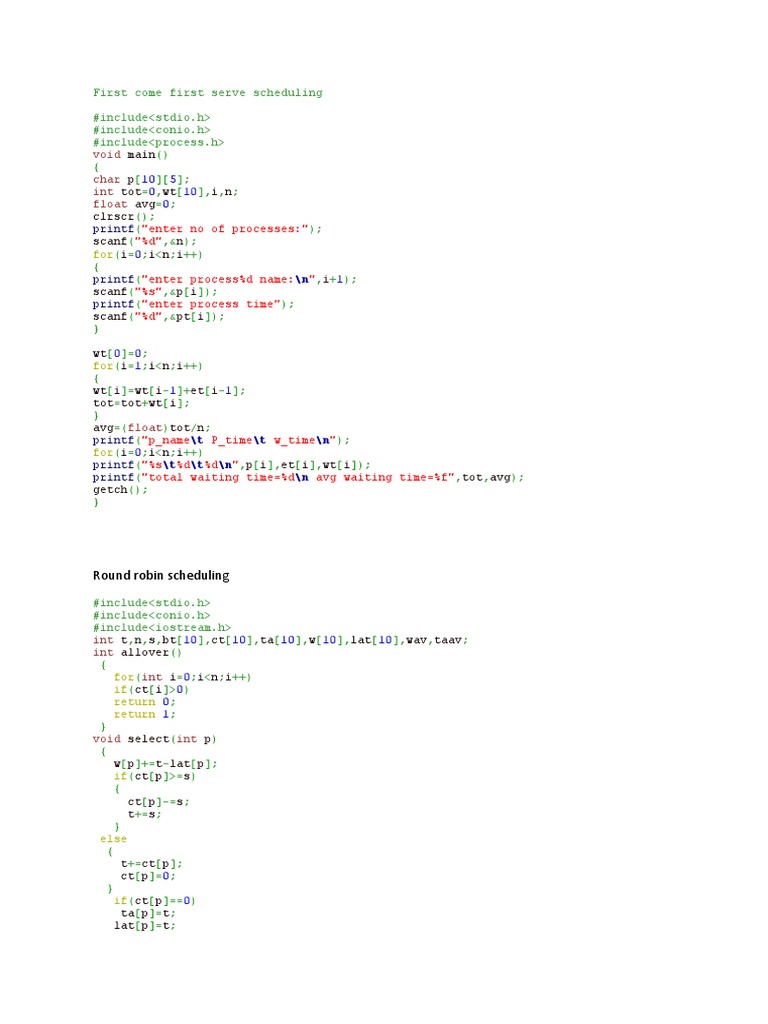The image size is (768, 1024).
Task: Click the line 't+=ct[p];'
Action: coord(152,864)
